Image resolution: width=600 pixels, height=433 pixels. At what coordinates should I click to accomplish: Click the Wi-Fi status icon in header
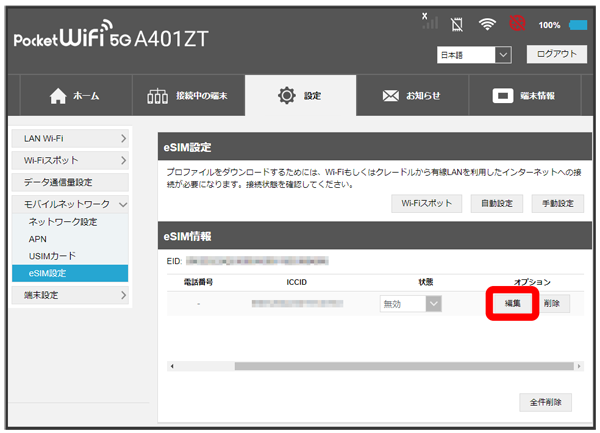pyautogui.click(x=489, y=23)
